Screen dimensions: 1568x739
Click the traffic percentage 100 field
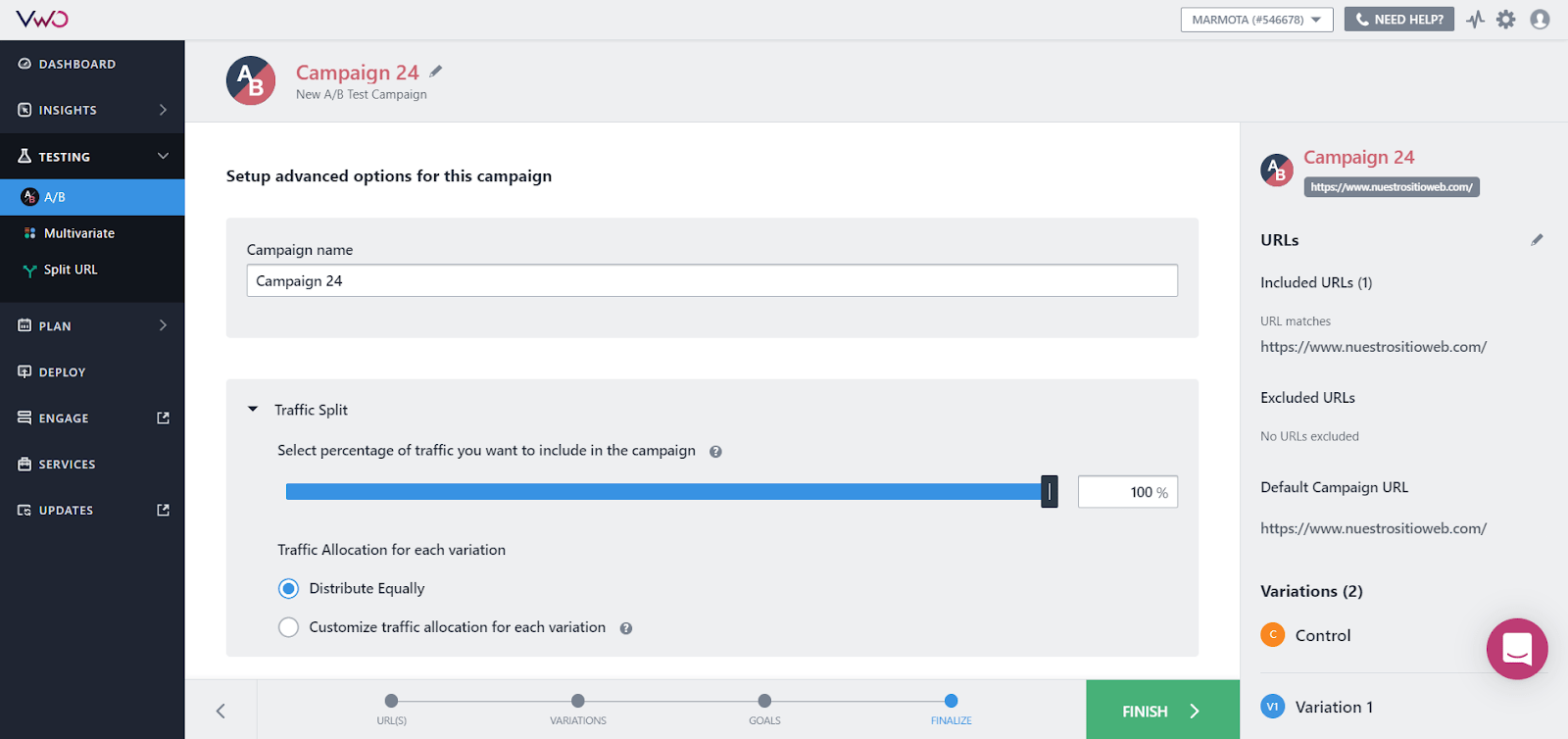(x=1128, y=492)
